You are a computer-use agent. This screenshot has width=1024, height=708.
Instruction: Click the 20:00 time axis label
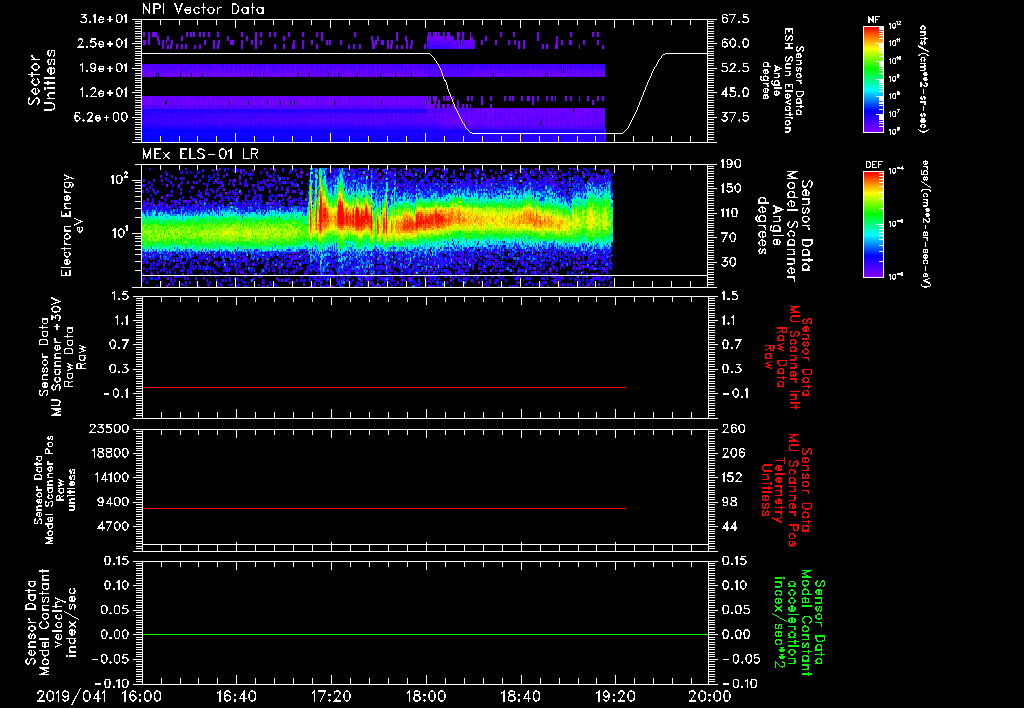pos(709,695)
